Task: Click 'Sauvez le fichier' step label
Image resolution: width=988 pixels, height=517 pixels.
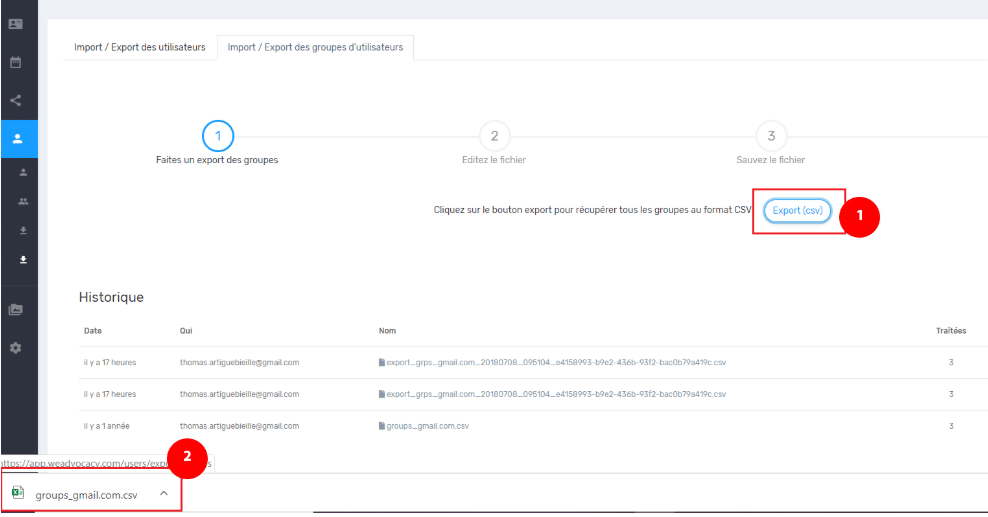Action: [771, 160]
